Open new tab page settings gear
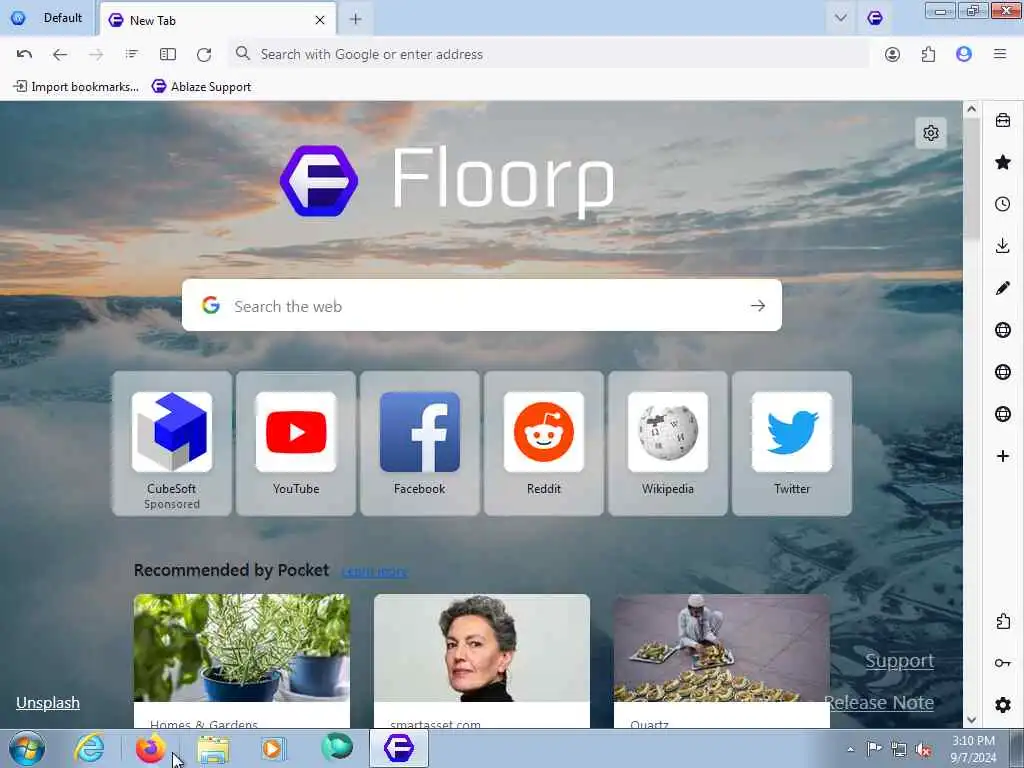1024x768 pixels. tap(931, 133)
